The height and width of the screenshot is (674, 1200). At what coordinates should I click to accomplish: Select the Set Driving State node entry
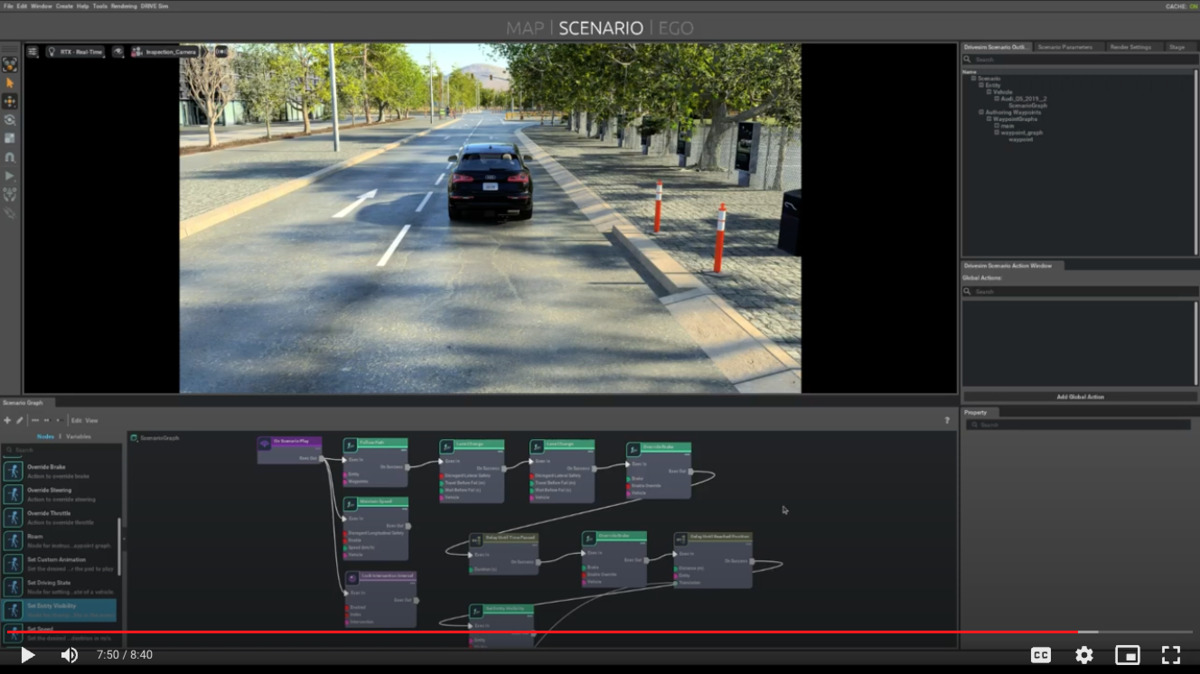coord(59,584)
